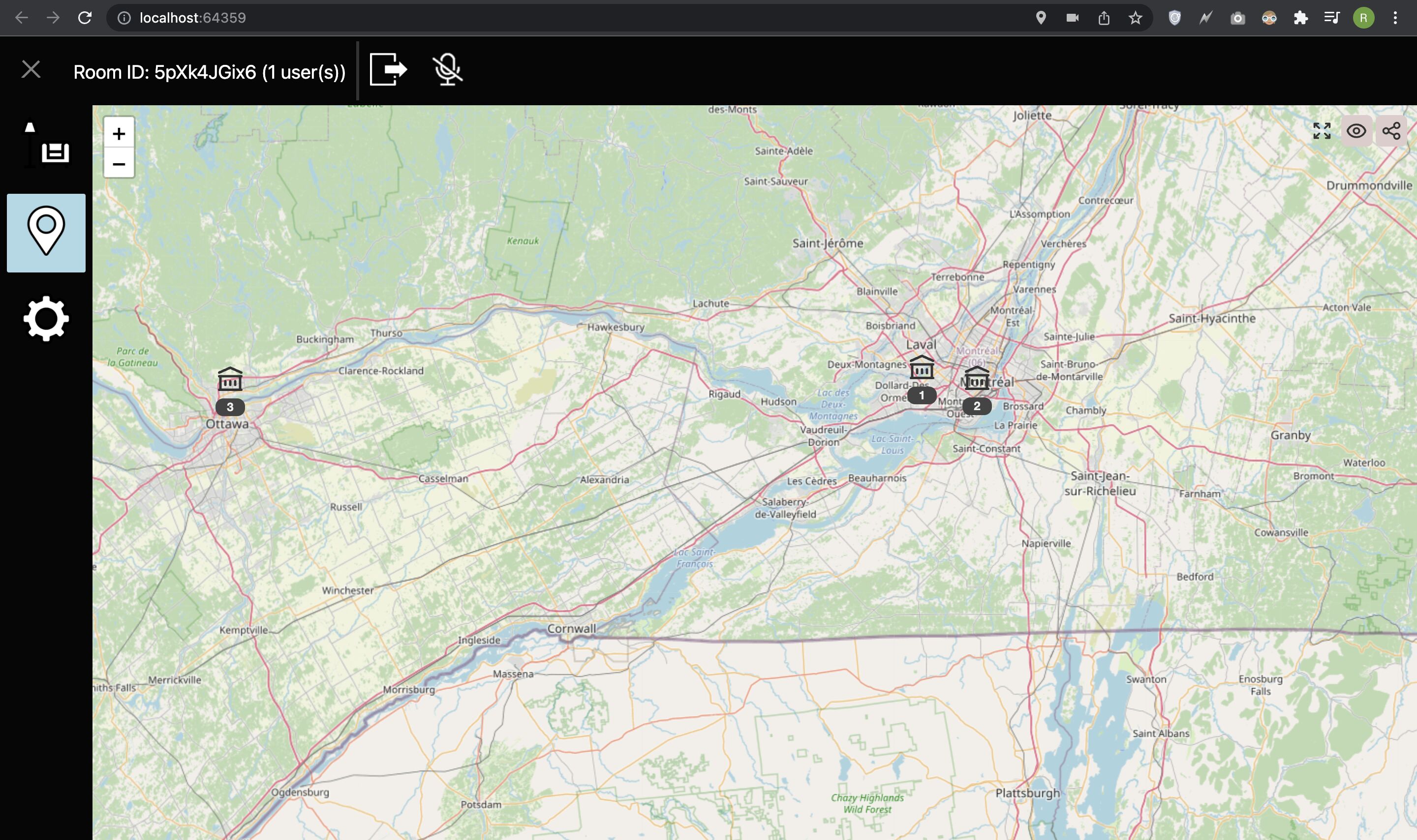This screenshot has height=840, width=1417.
Task: Open the browser three-dot menu
Action: click(1395, 18)
